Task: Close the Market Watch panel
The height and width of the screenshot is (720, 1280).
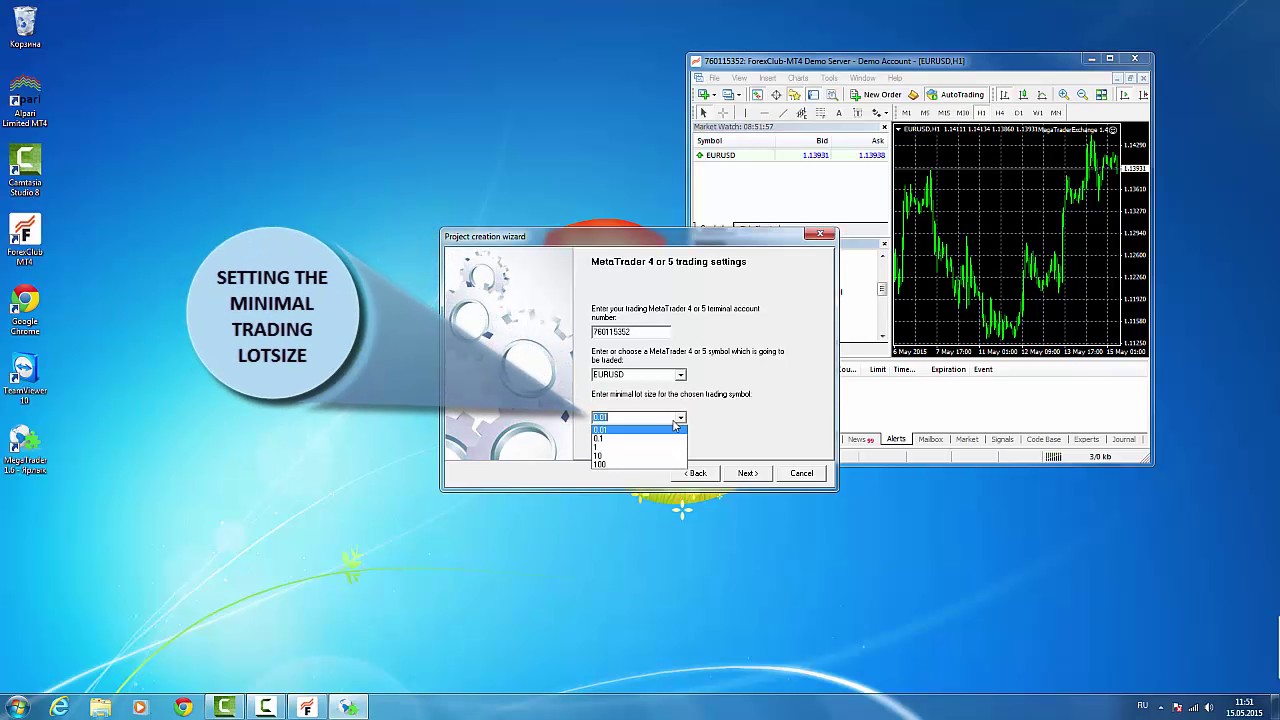Action: click(884, 127)
